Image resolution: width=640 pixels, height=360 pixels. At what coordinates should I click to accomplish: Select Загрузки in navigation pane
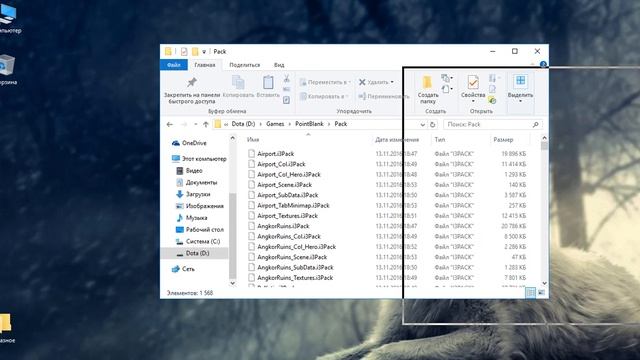point(193,194)
